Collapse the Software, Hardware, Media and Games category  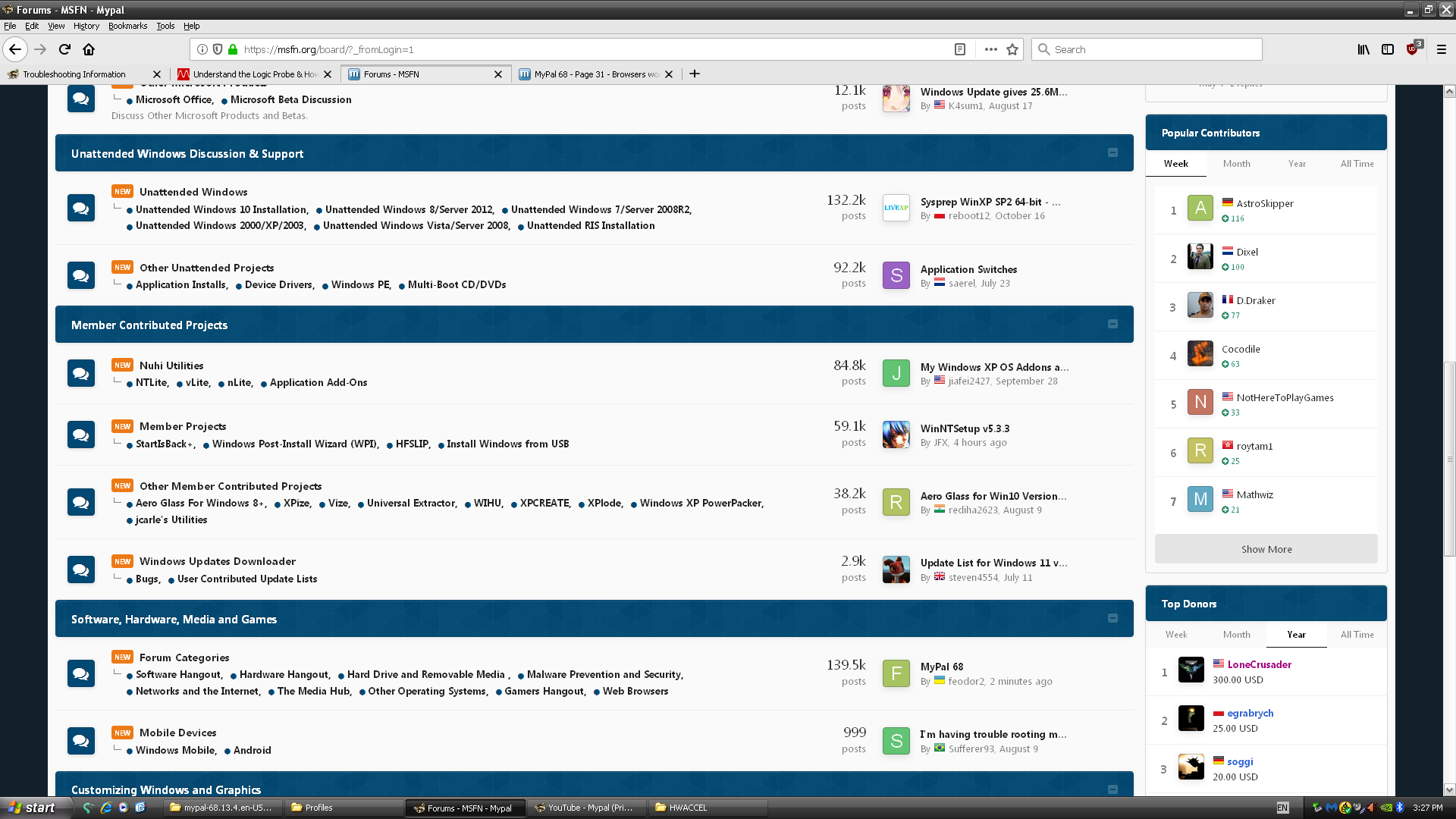coord(1112,619)
